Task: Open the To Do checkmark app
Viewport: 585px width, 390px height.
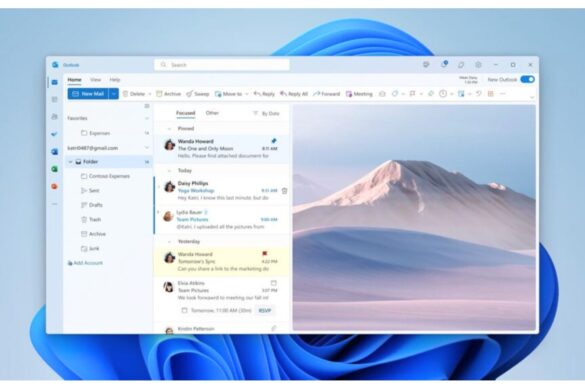Action: (x=54, y=134)
